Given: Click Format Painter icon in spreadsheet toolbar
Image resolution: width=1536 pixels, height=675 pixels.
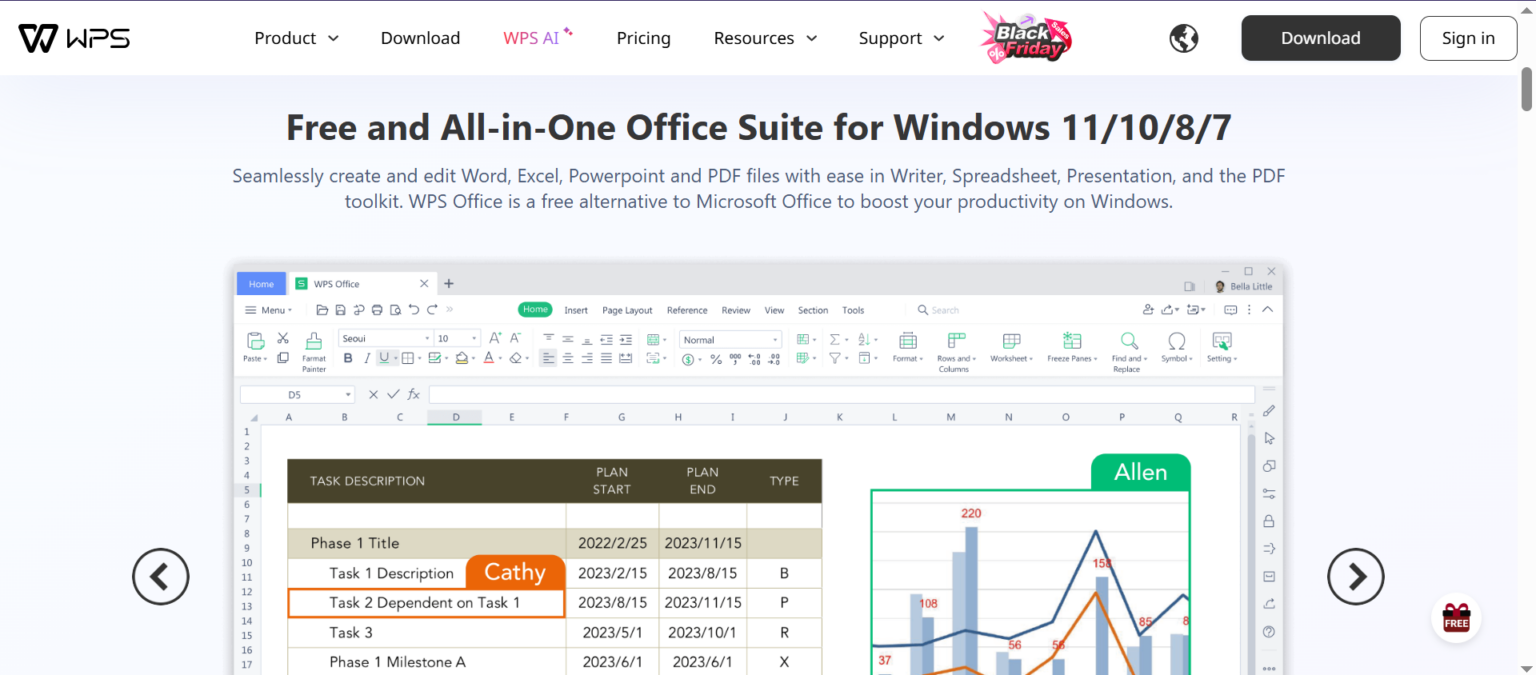Looking at the screenshot, I should pyautogui.click(x=314, y=341).
